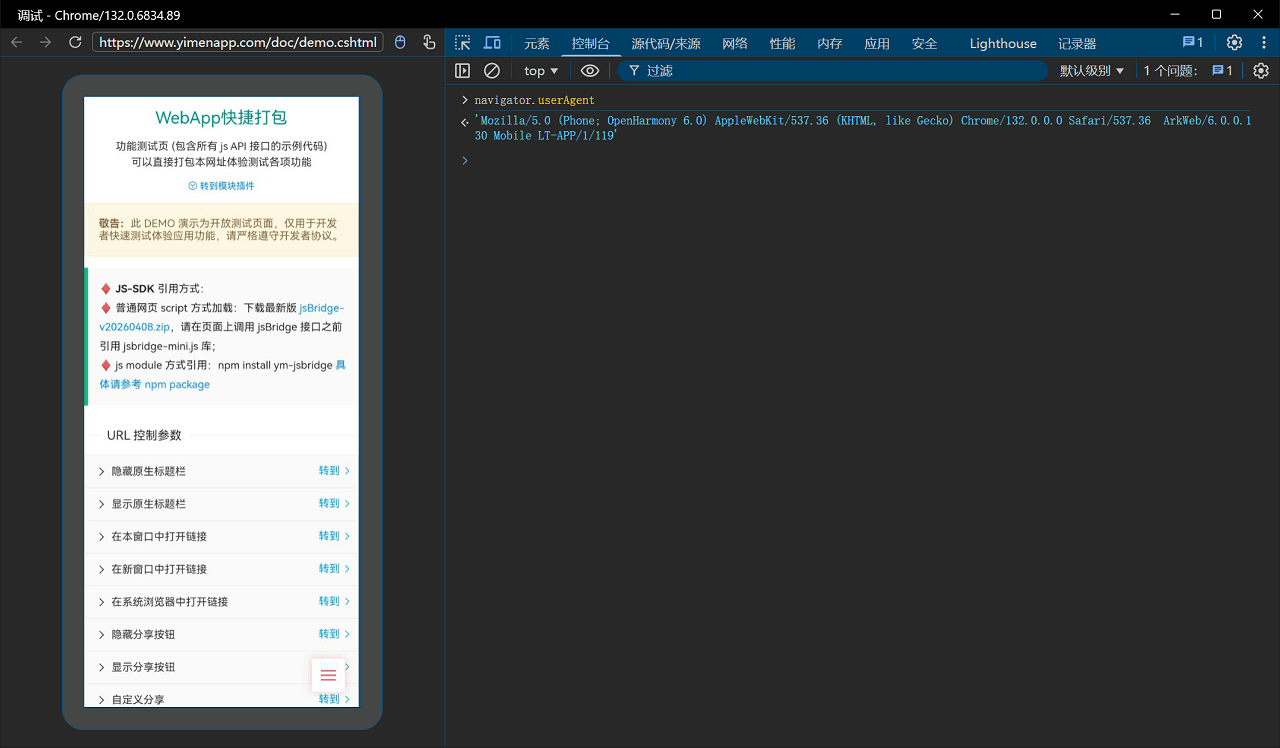1280x748 pixels.
Task: Go back with the left arrow button
Action: click(x=16, y=42)
